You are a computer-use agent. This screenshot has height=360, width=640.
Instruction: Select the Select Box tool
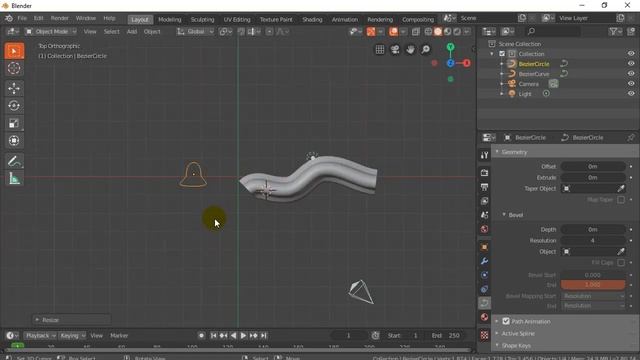14,51
